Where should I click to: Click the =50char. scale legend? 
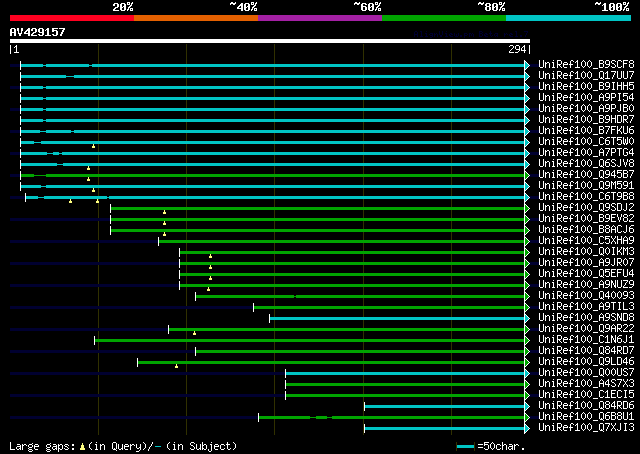pos(491,446)
